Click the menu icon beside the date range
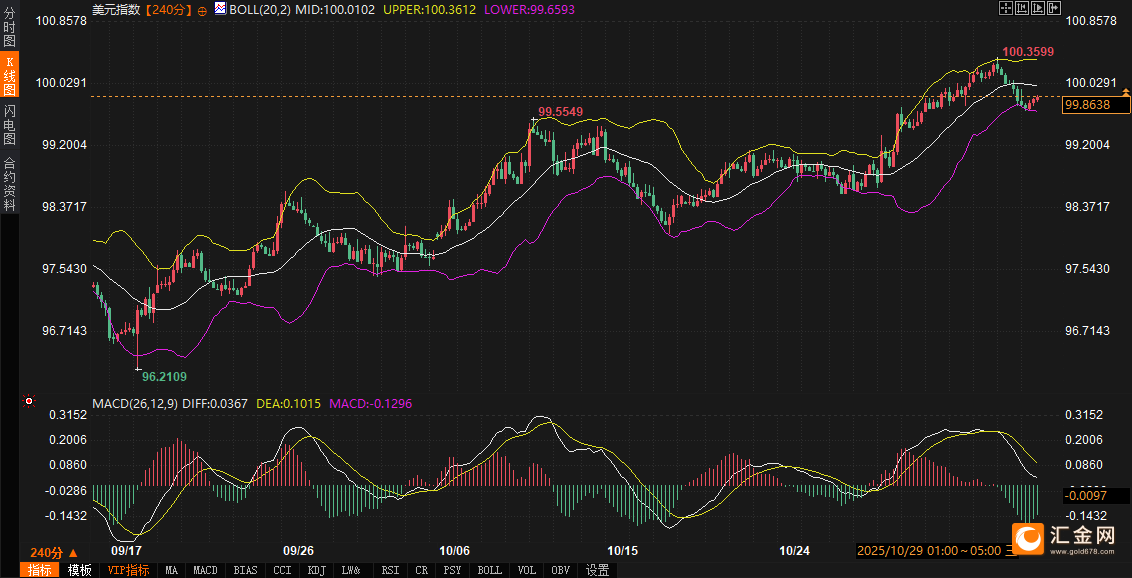The image size is (1132, 578). [x=1011, y=551]
